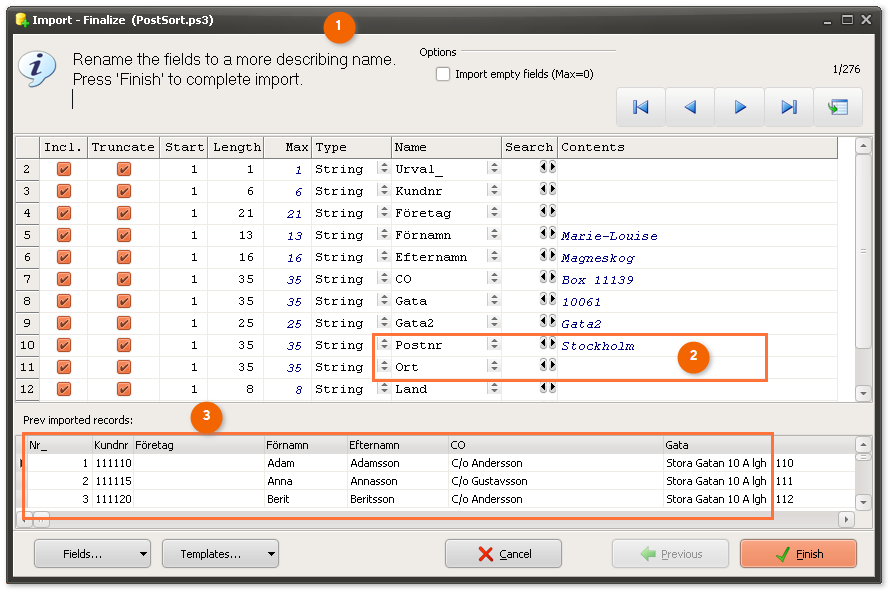Maximize the Import window
This screenshot has height=594, width=892.
(847, 20)
